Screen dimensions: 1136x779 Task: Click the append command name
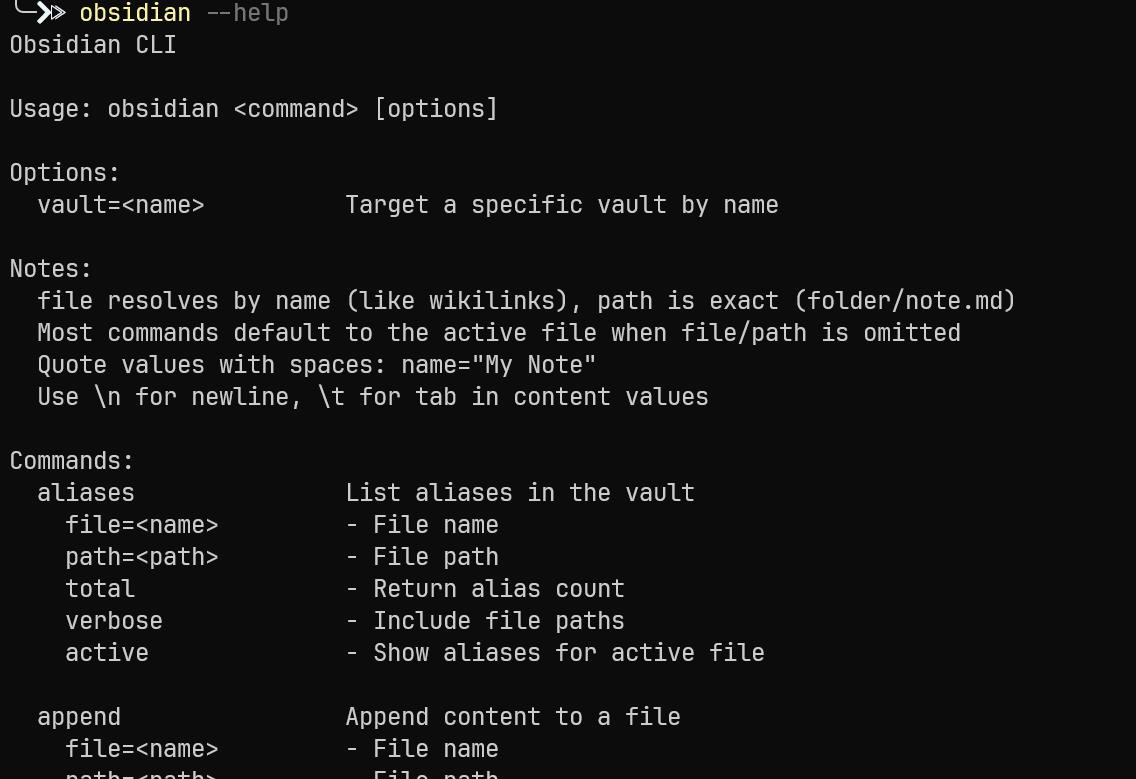click(x=79, y=717)
